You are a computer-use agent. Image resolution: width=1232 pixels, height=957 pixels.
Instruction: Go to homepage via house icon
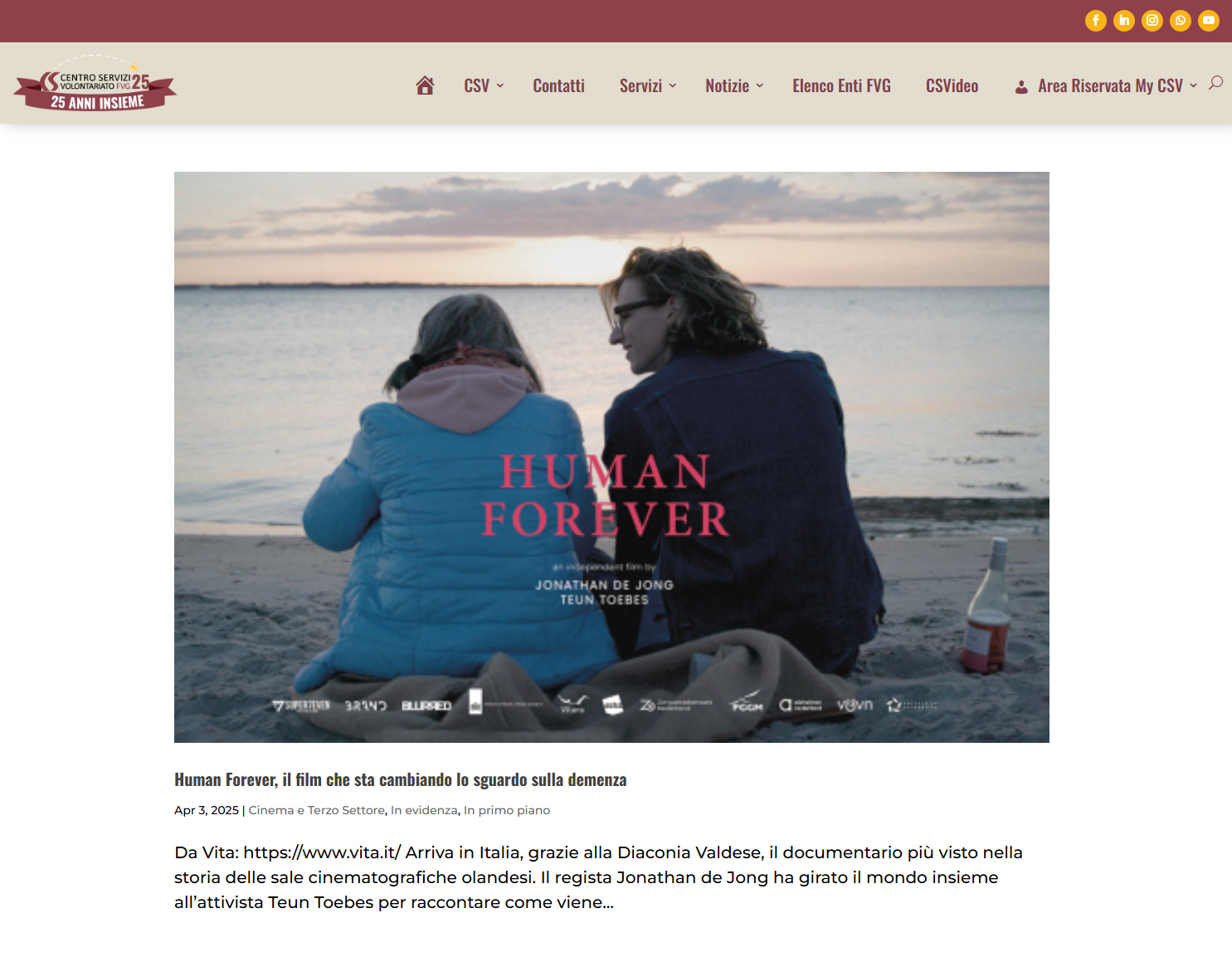tap(425, 85)
